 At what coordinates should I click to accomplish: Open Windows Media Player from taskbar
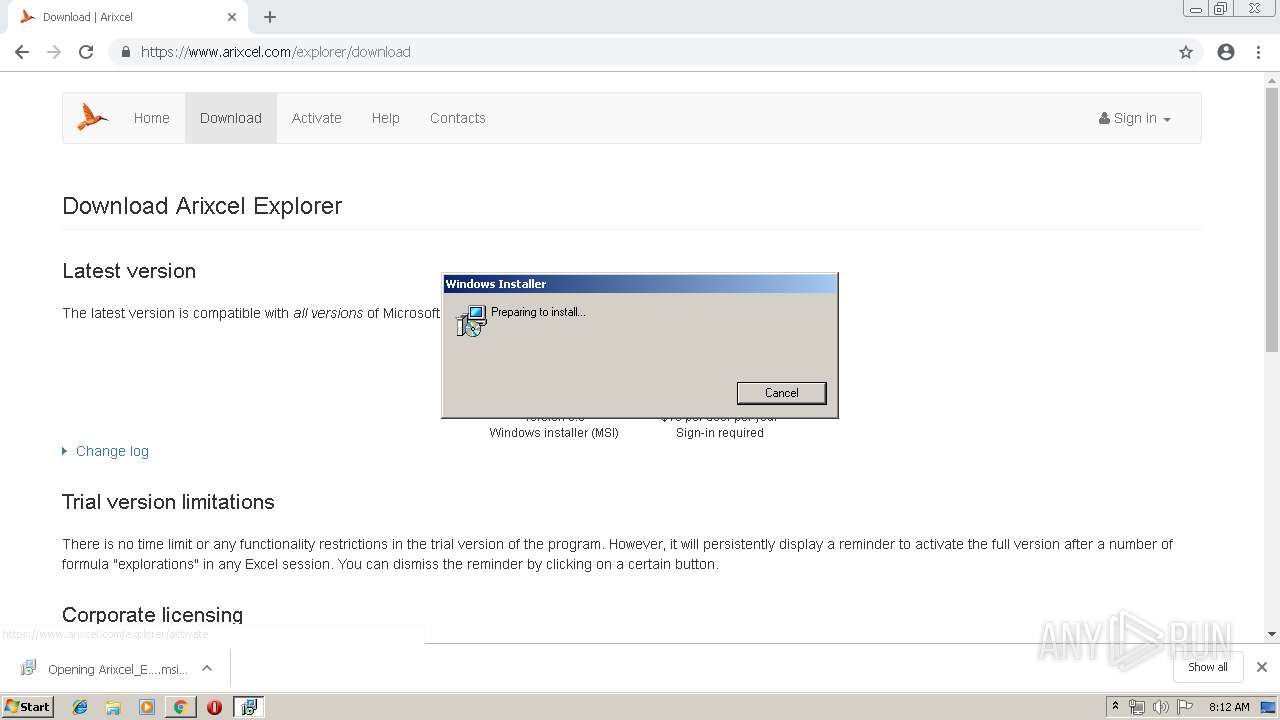tap(147, 707)
